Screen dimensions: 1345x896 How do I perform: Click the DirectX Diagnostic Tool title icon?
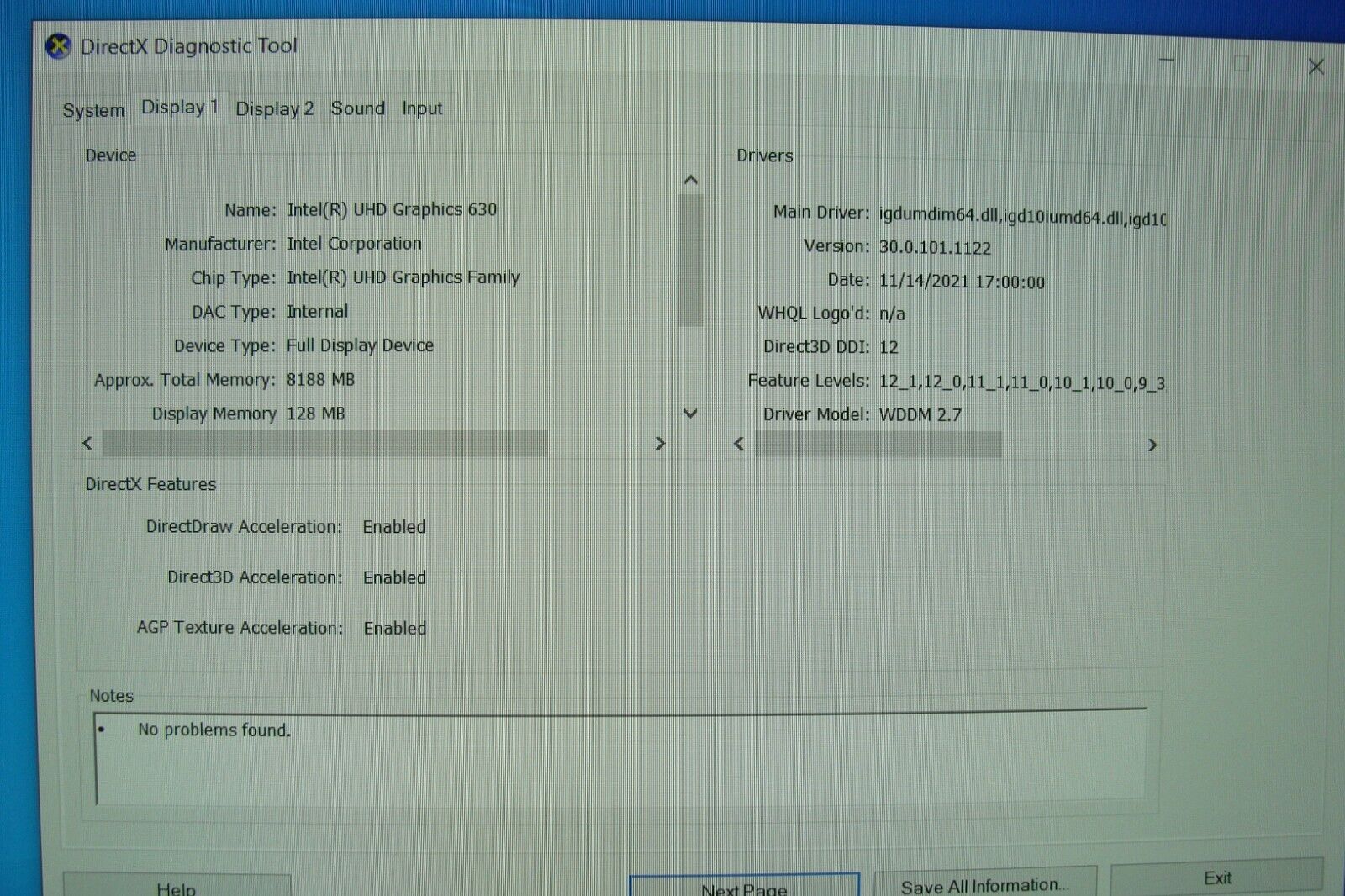(58, 46)
